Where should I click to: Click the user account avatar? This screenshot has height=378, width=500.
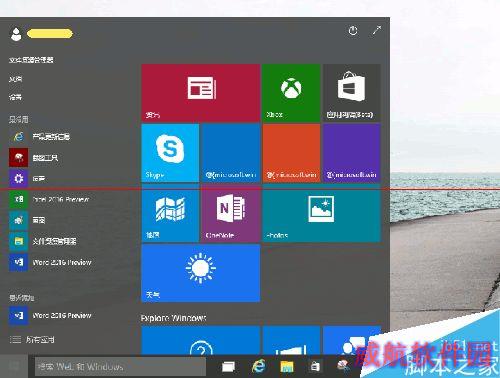pyautogui.click(x=16, y=34)
